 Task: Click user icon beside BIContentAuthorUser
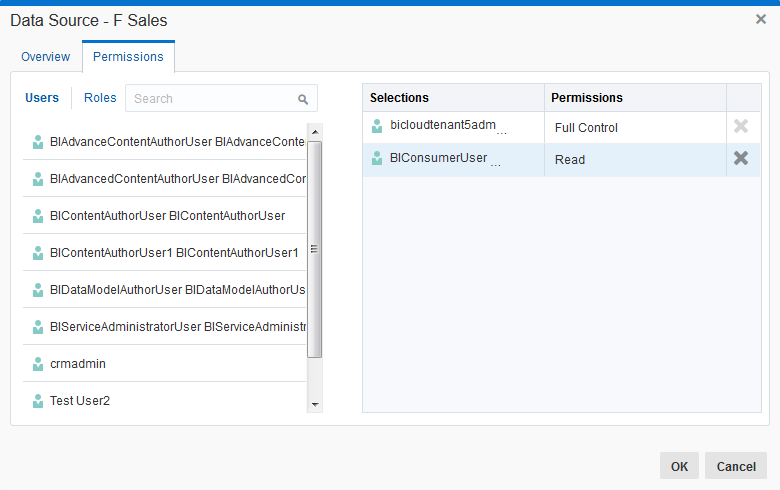(38, 216)
